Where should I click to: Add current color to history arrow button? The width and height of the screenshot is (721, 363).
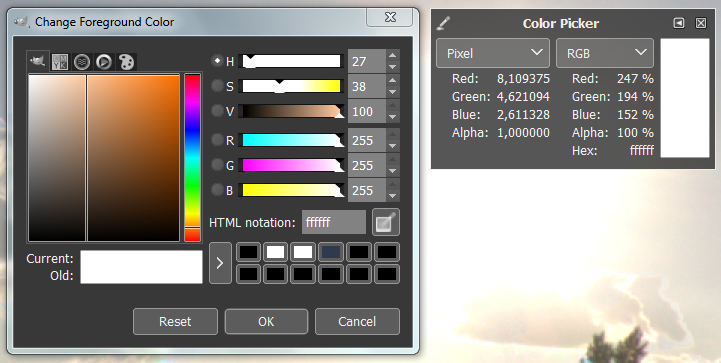pos(220,263)
